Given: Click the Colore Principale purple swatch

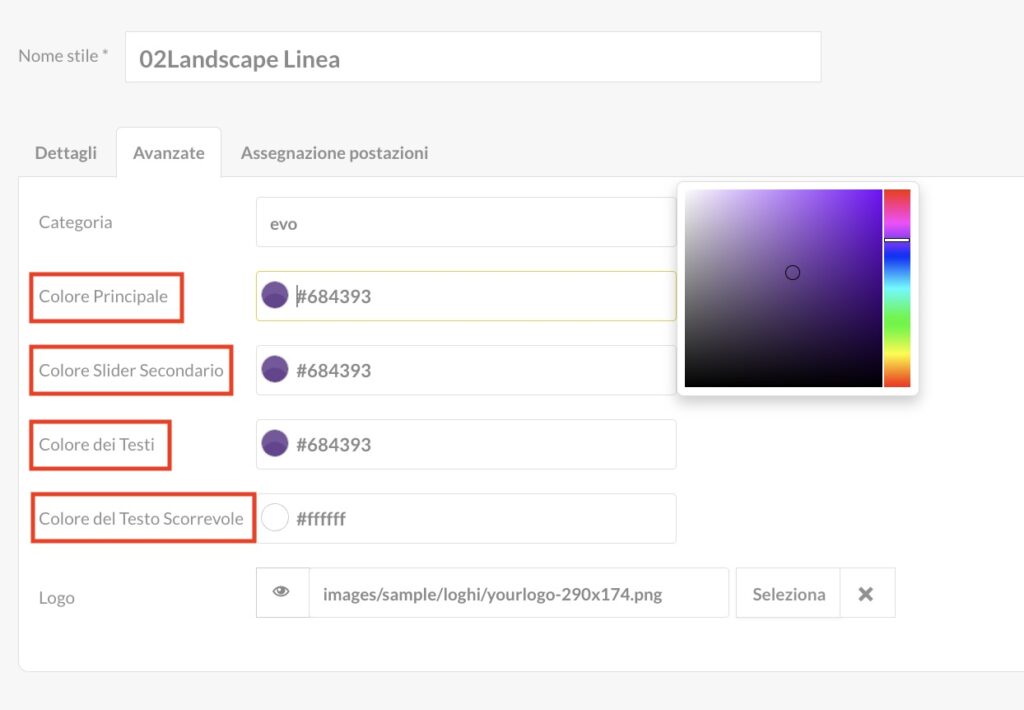Looking at the screenshot, I should (x=275, y=295).
